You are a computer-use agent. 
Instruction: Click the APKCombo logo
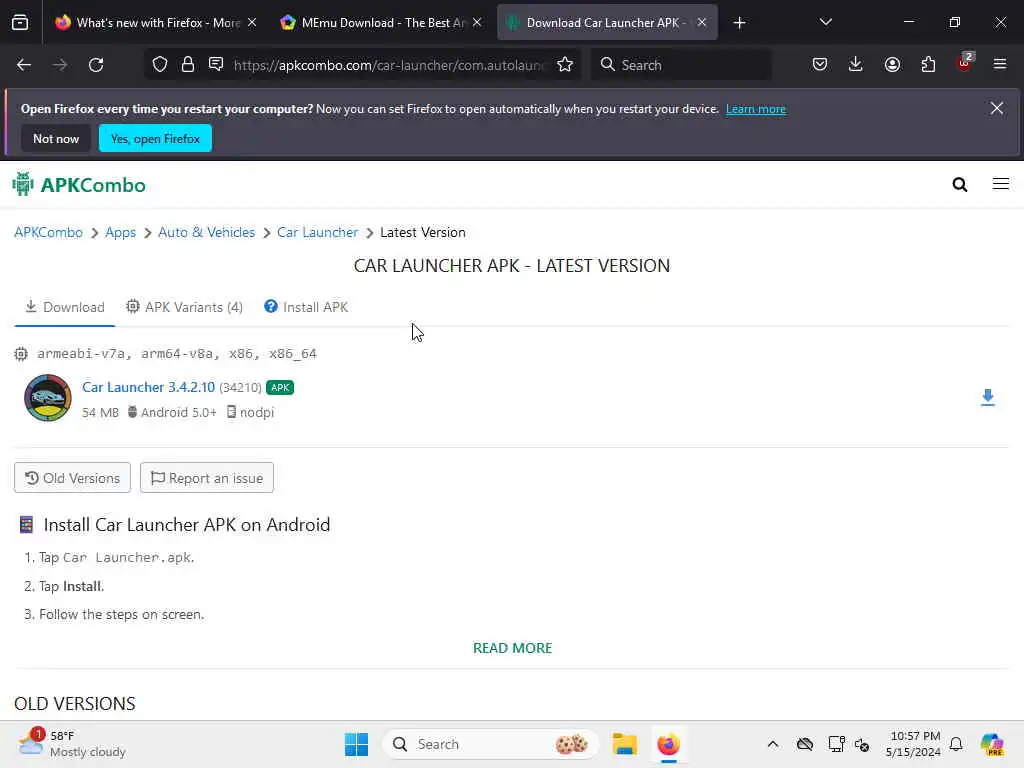point(79,185)
